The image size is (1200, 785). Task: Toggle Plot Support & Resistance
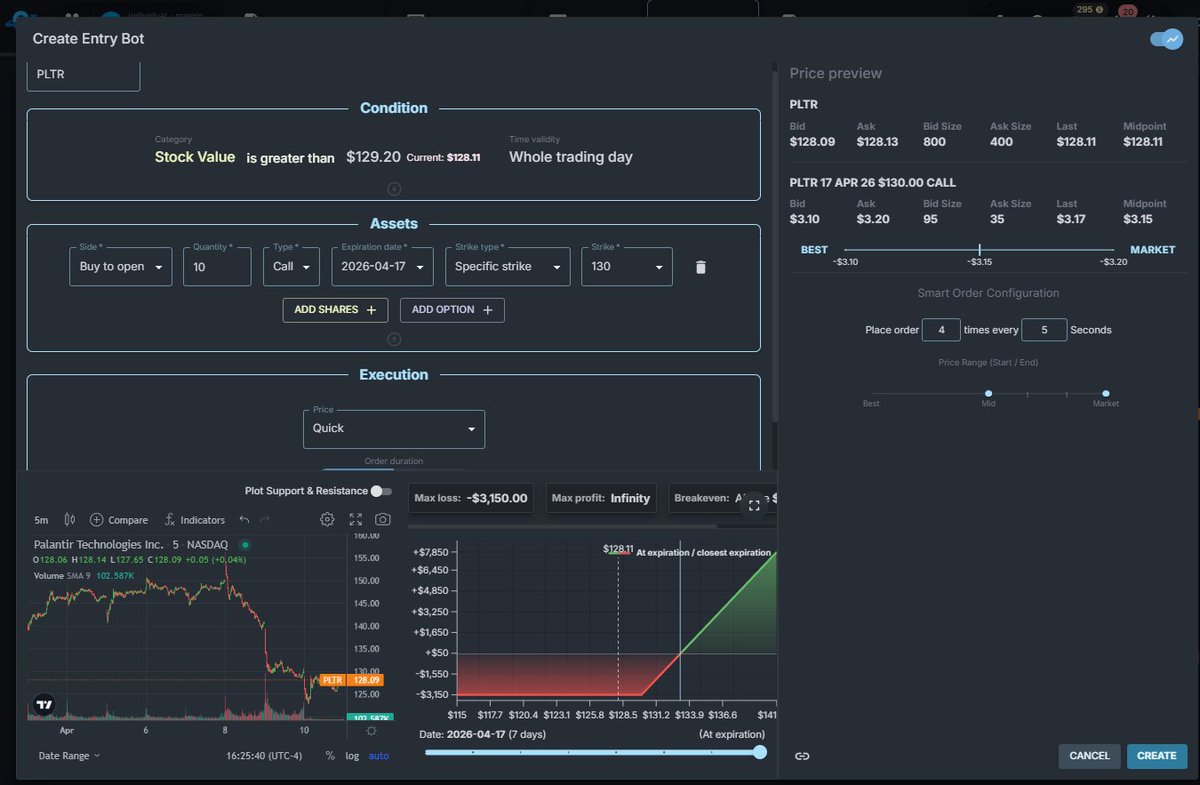click(x=378, y=491)
